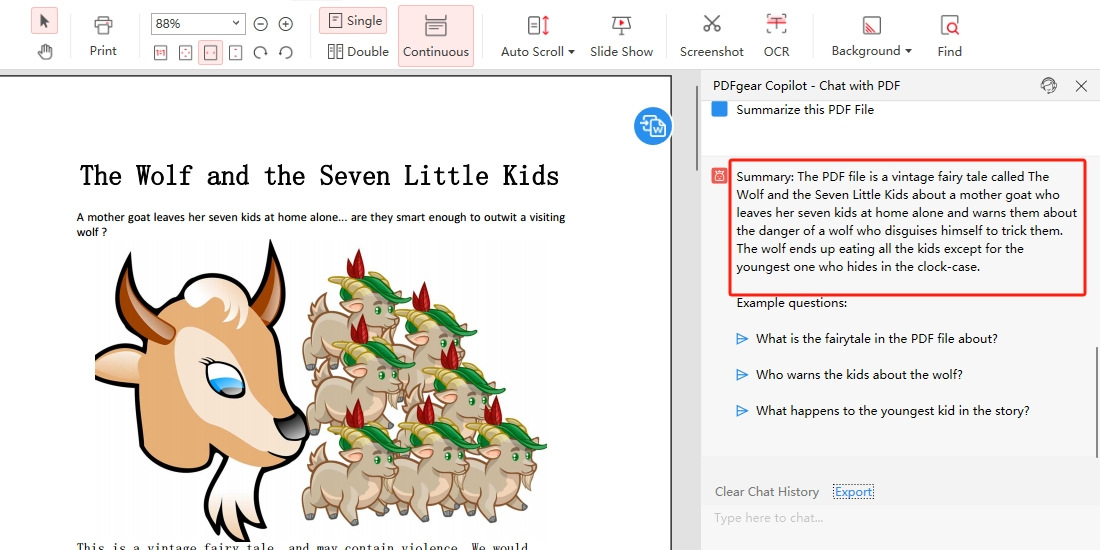The image size is (1100, 550).
Task: Click the convert to Word floating button
Action: (653, 126)
